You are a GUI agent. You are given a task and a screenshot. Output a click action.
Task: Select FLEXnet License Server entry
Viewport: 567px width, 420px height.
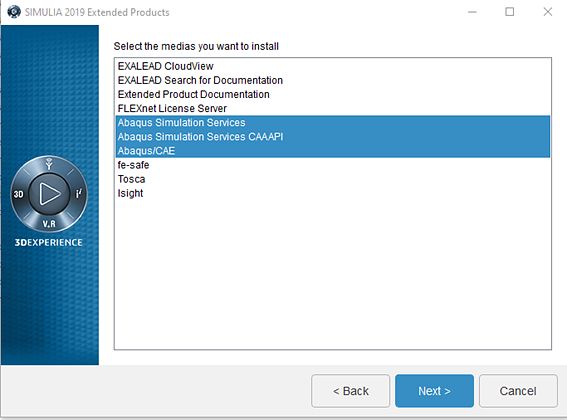[333, 109]
